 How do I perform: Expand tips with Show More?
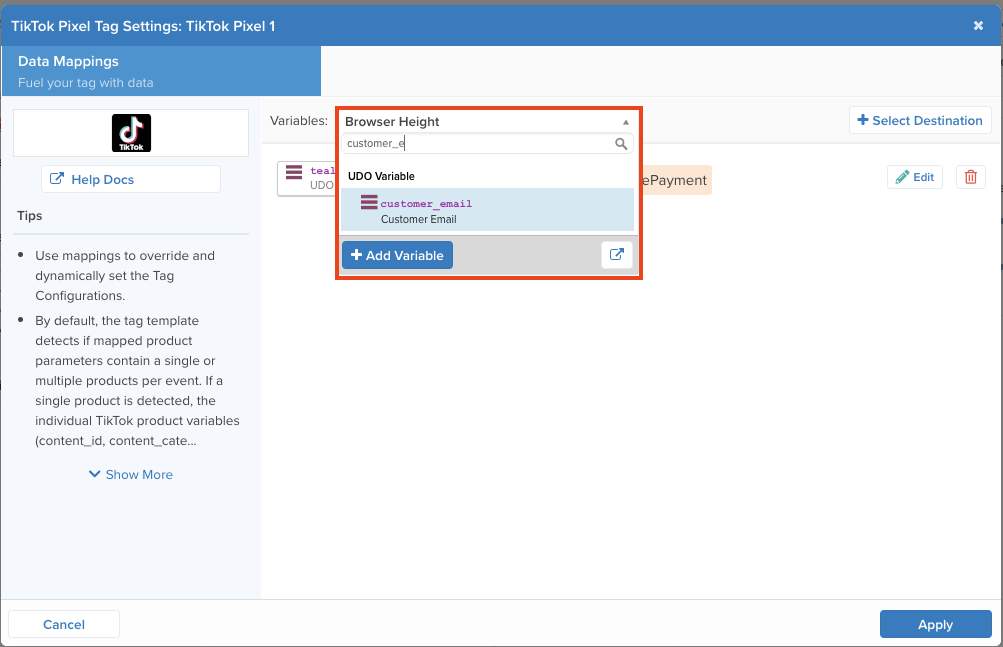(x=131, y=474)
